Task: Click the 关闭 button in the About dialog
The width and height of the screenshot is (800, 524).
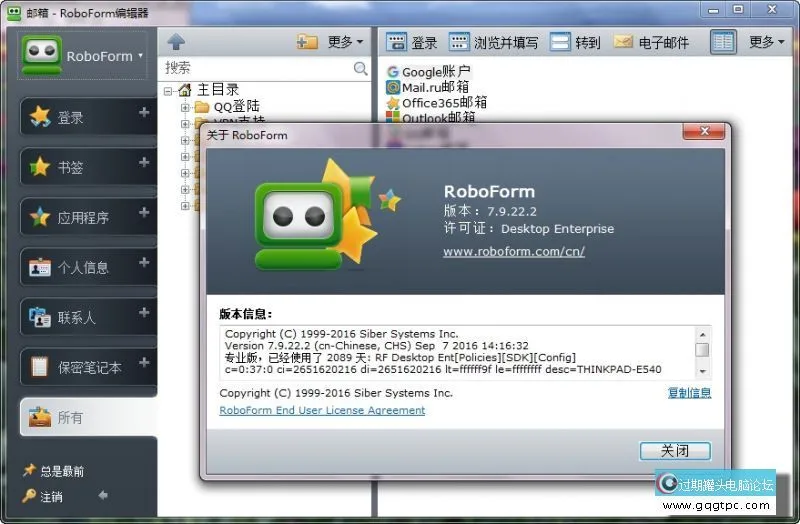Action: (x=675, y=450)
